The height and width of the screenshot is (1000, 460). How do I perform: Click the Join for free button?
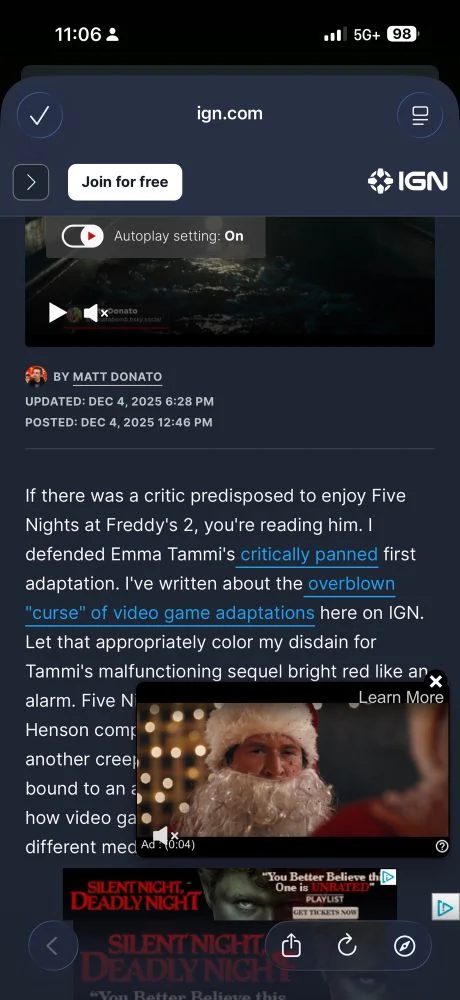coord(125,182)
